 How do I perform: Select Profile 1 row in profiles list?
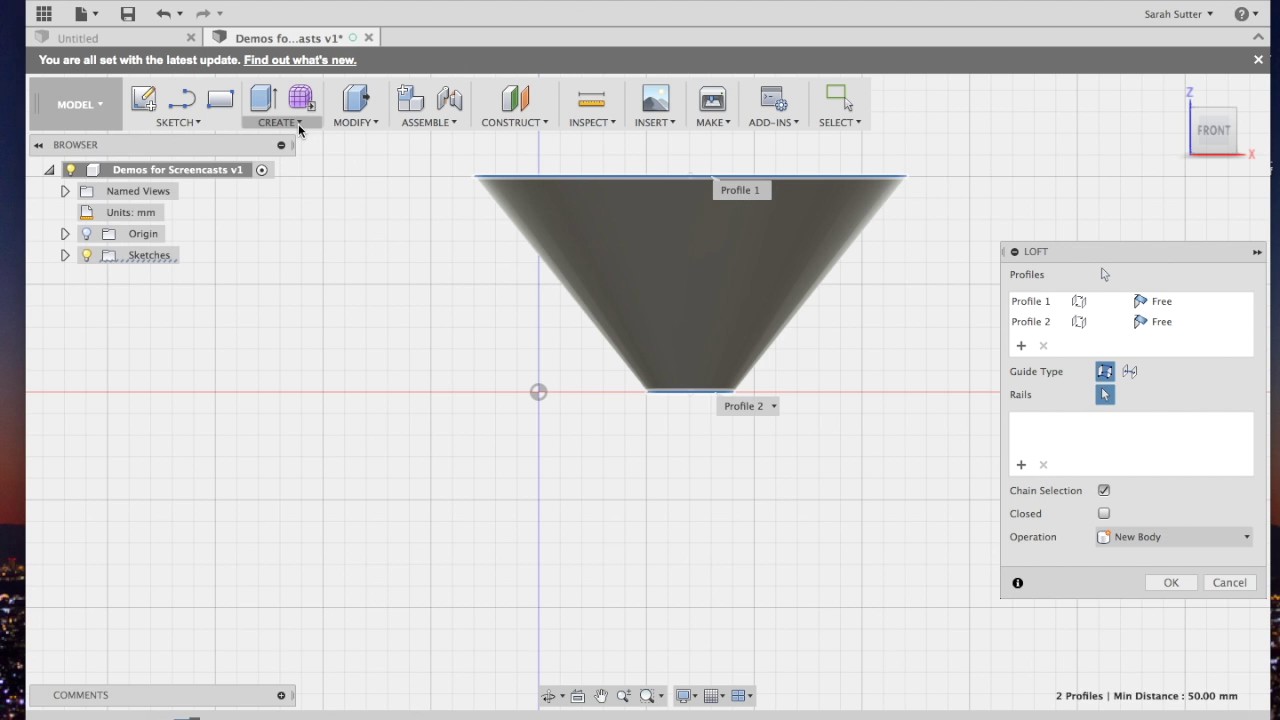[x=1131, y=301]
